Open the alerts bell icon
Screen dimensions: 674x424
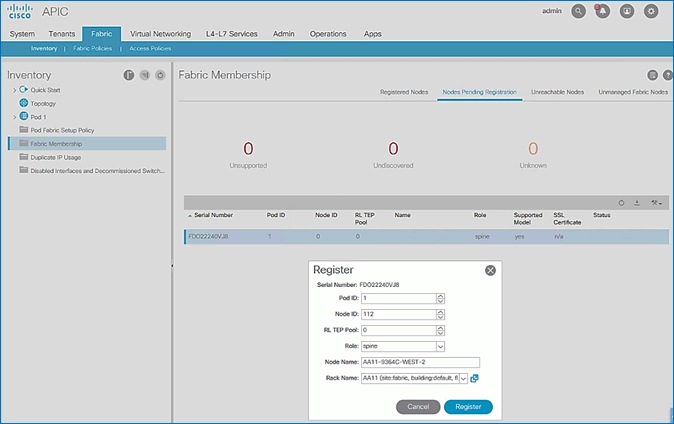[x=603, y=12]
